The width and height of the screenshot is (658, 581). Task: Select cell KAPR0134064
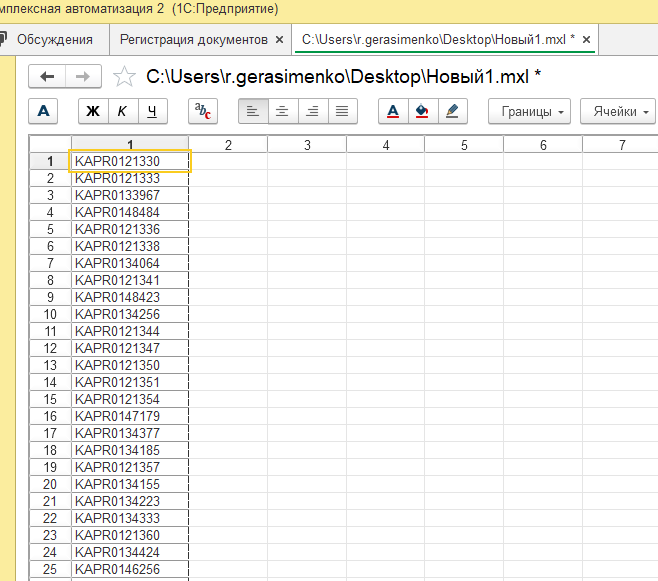click(130, 263)
